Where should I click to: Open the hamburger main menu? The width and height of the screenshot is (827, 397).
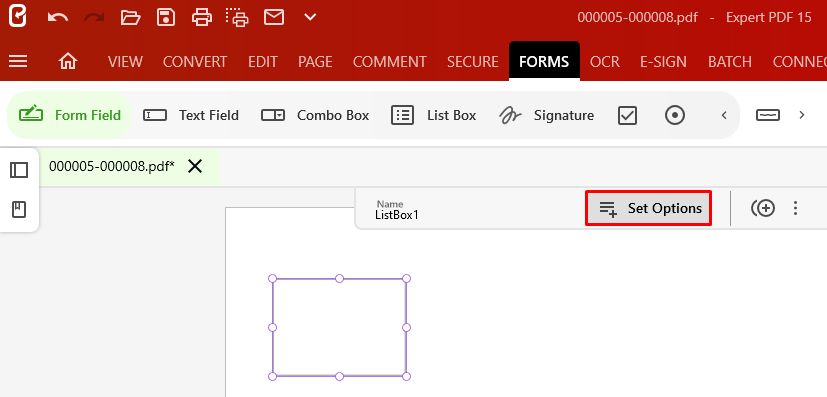point(18,62)
